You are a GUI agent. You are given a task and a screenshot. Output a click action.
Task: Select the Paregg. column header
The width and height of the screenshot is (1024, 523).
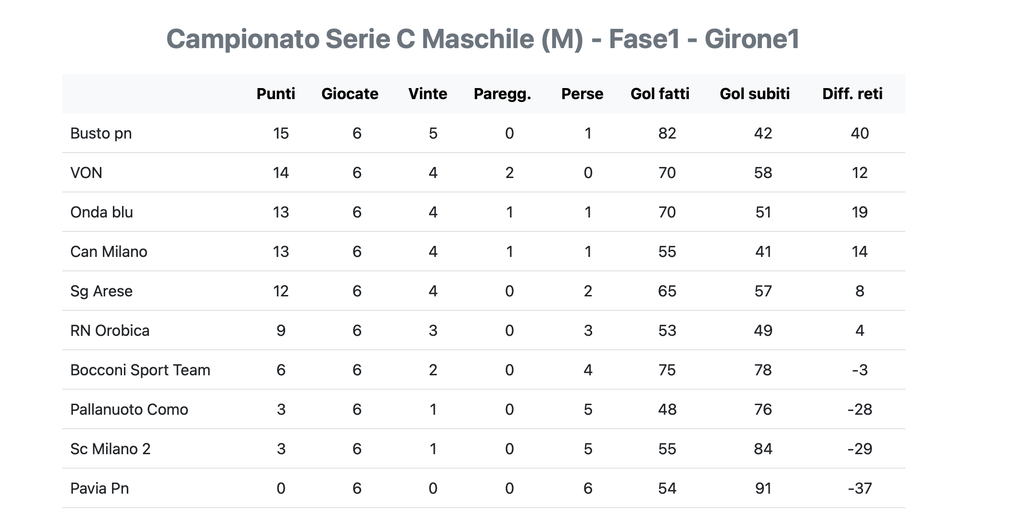tap(502, 94)
